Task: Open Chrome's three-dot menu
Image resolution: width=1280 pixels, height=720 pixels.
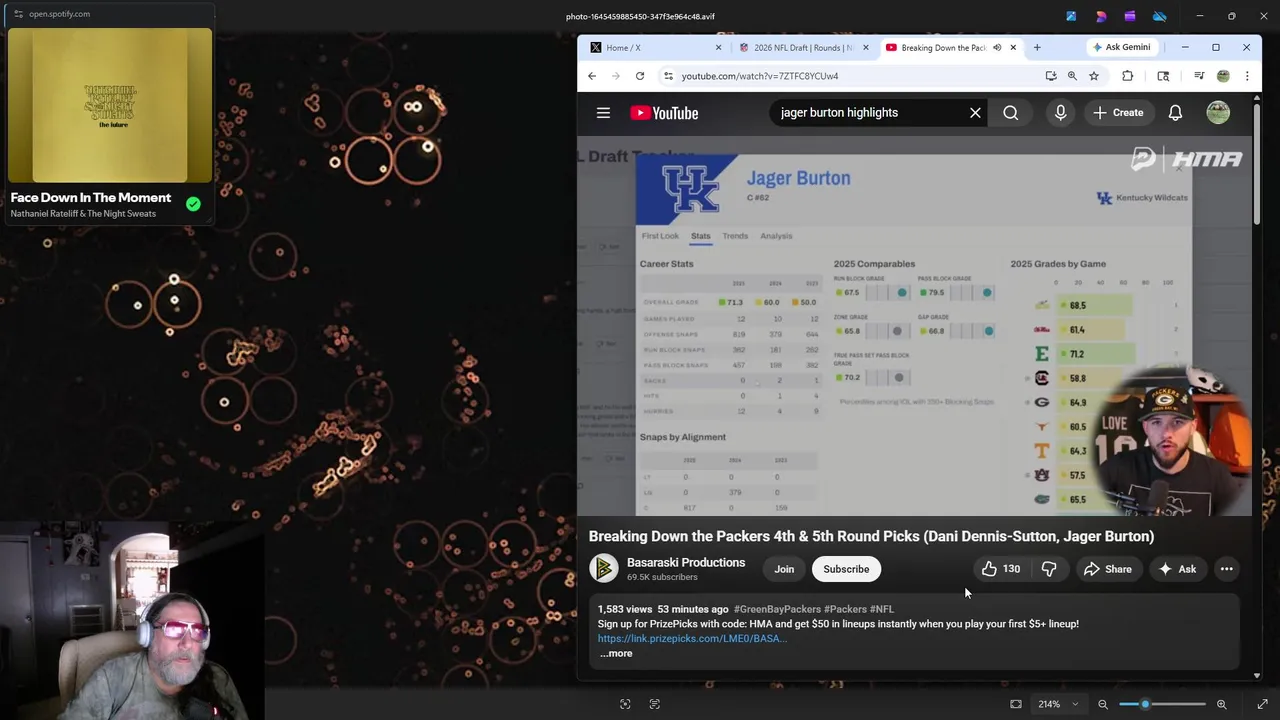Action: click(1247, 76)
